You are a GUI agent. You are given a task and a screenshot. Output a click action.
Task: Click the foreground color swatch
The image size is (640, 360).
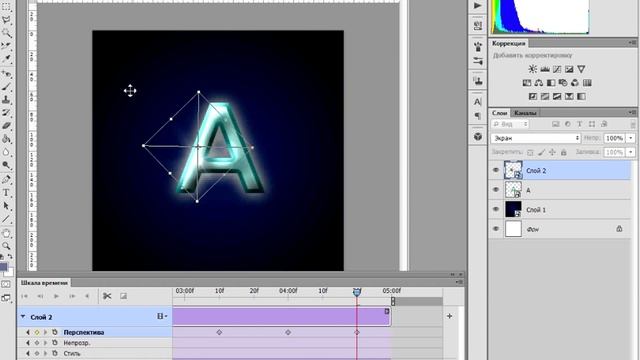coord(3,267)
